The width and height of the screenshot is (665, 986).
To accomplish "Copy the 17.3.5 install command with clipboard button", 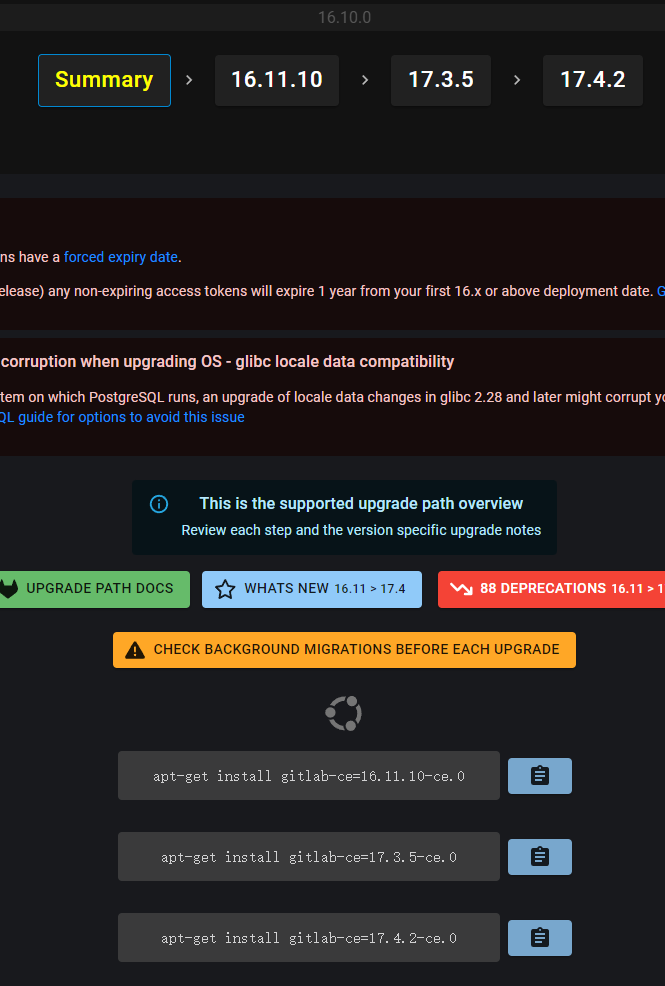I will coord(540,856).
